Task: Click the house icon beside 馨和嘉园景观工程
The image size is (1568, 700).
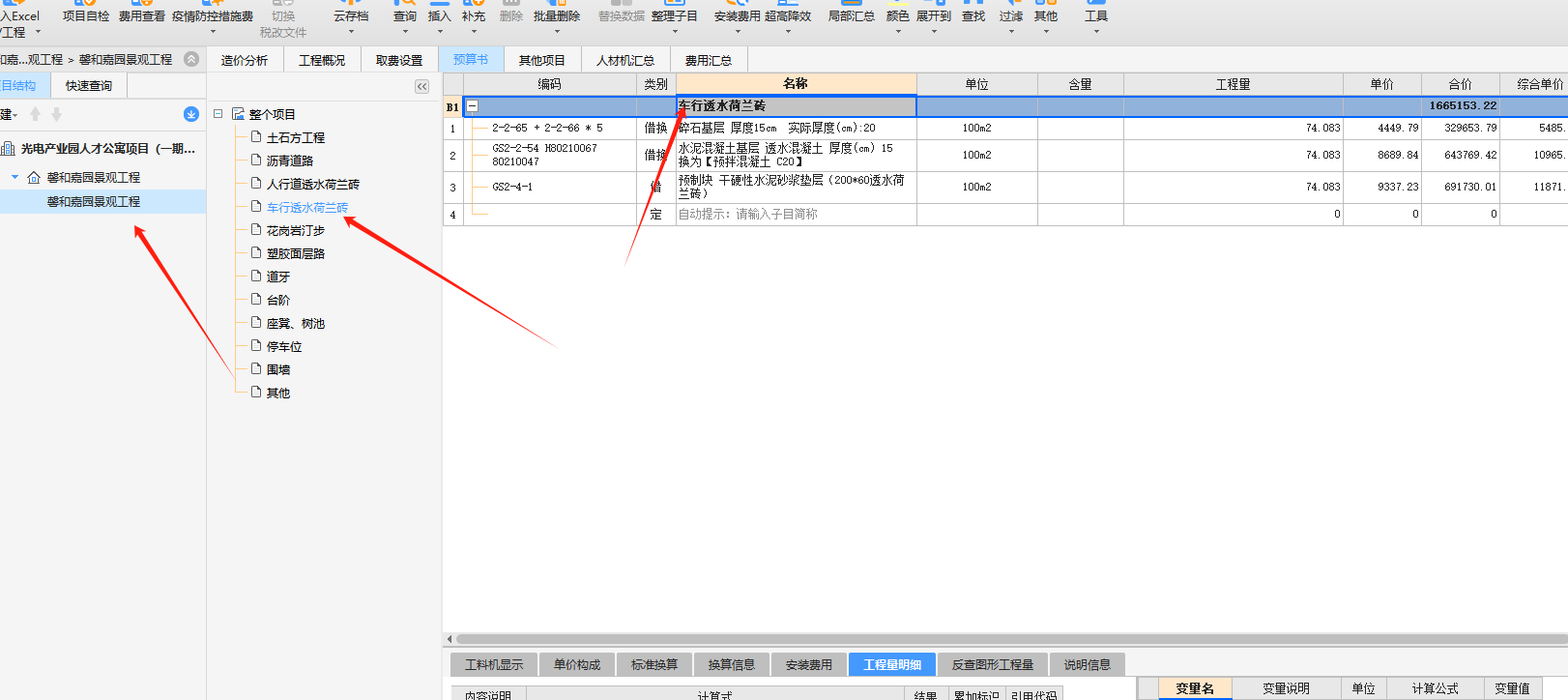Action: (34, 178)
